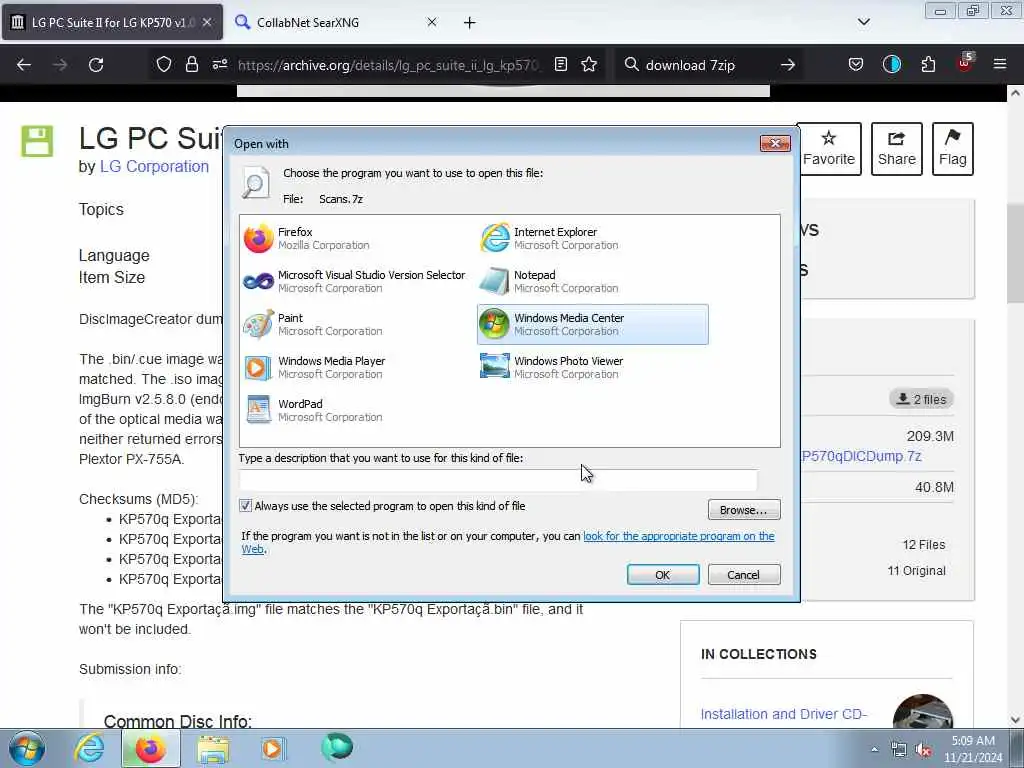Click Browse button in Open with dialog
The height and width of the screenshot is (768, 1024).
744,509
